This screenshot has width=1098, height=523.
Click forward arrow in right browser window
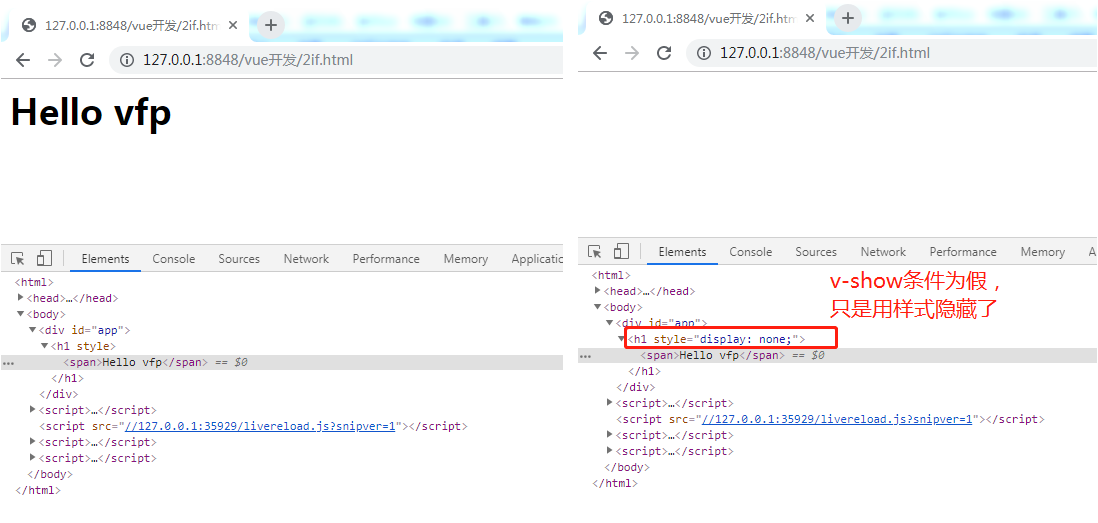632,53
